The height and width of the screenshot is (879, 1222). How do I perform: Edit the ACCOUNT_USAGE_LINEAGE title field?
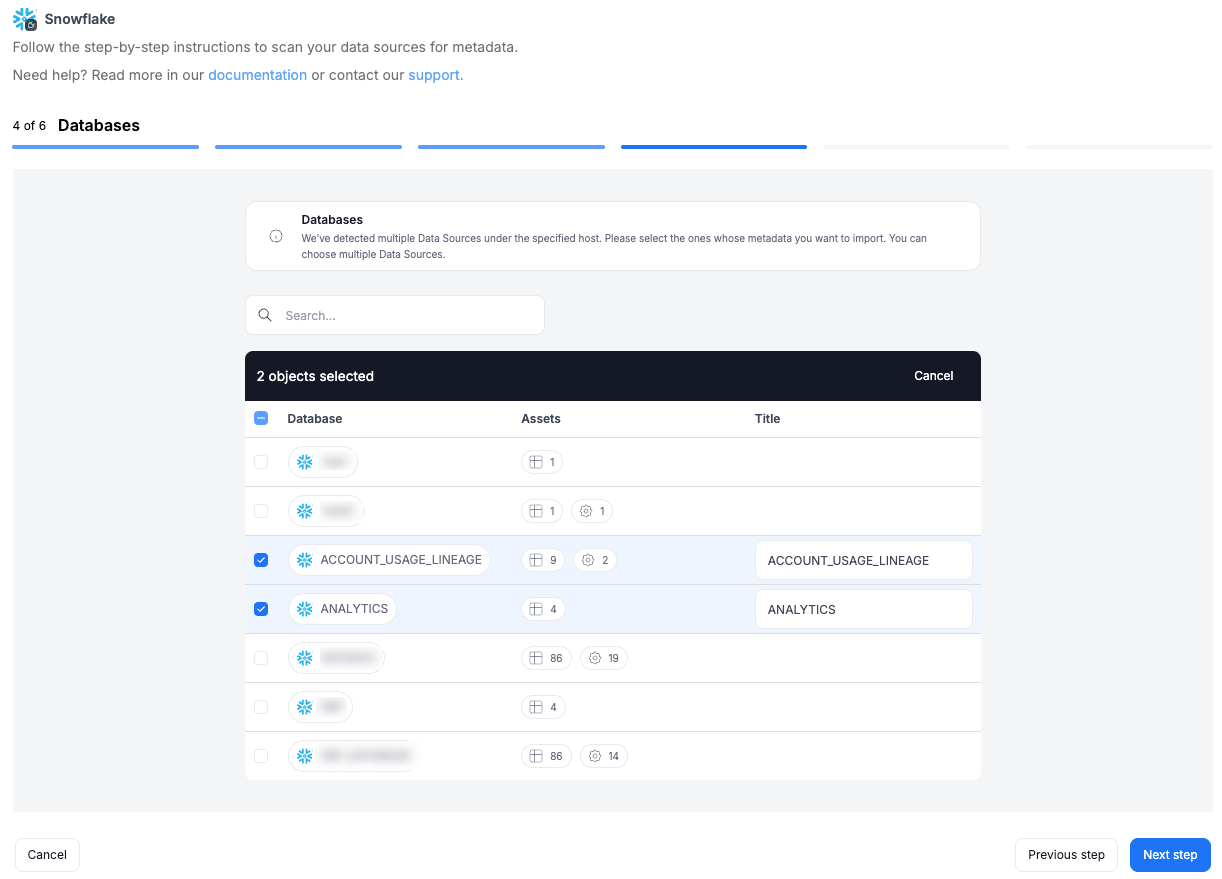(x=863, y=560)
